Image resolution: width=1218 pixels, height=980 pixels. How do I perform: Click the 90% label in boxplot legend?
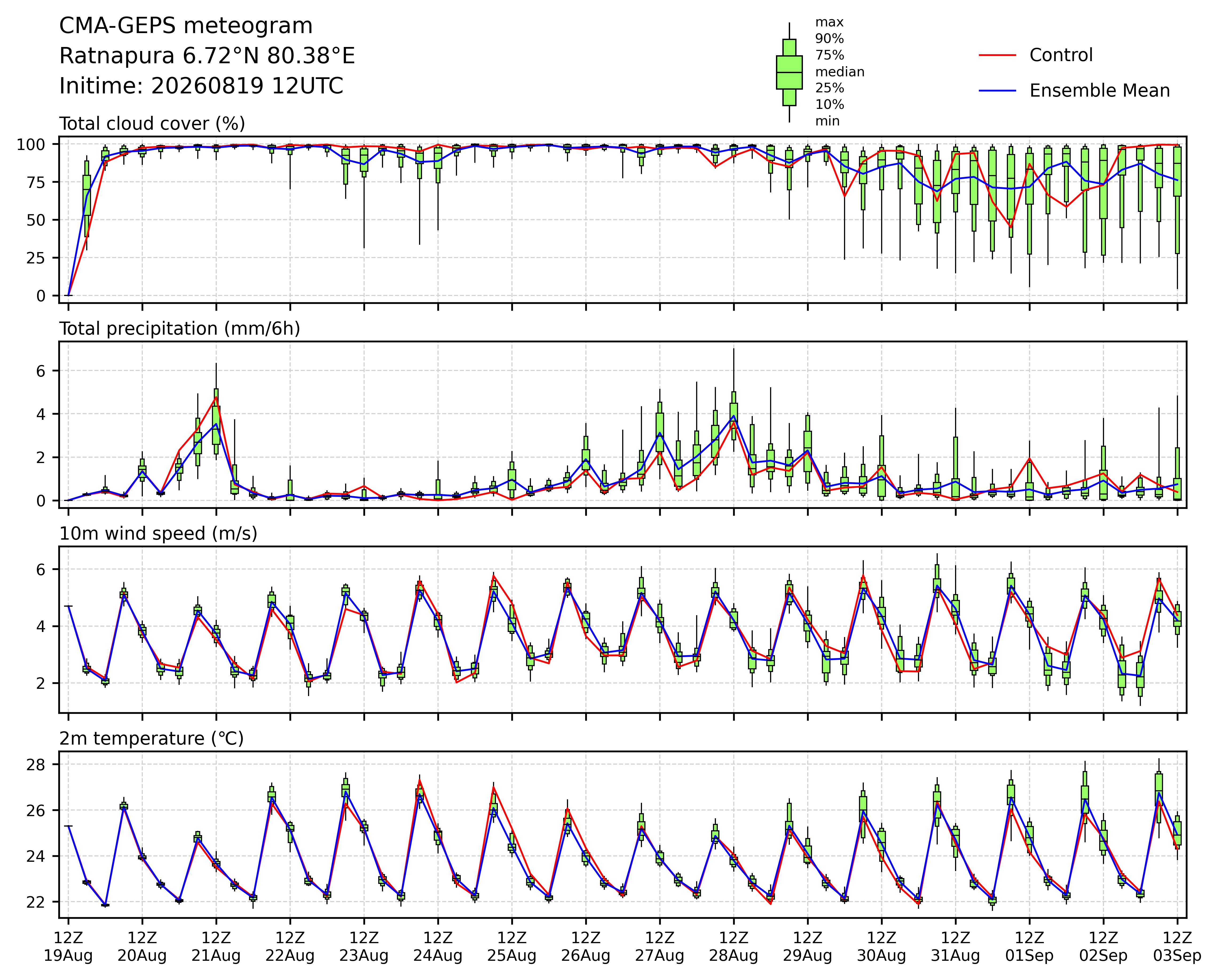coord(829,39)
